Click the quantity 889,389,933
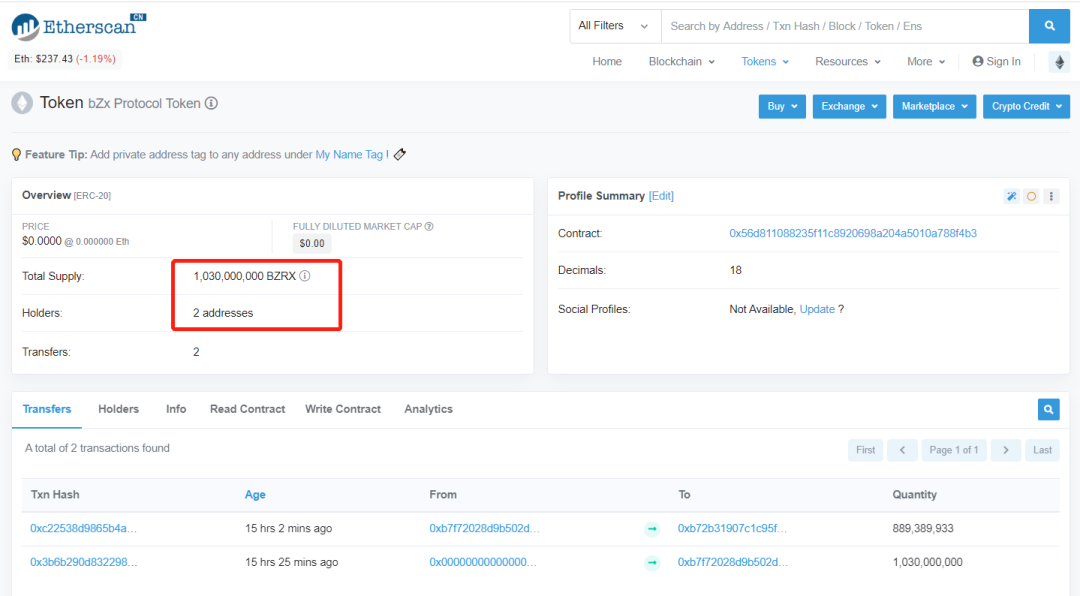The height and width of the screenshot is (596, 1080). pos(923,528)
